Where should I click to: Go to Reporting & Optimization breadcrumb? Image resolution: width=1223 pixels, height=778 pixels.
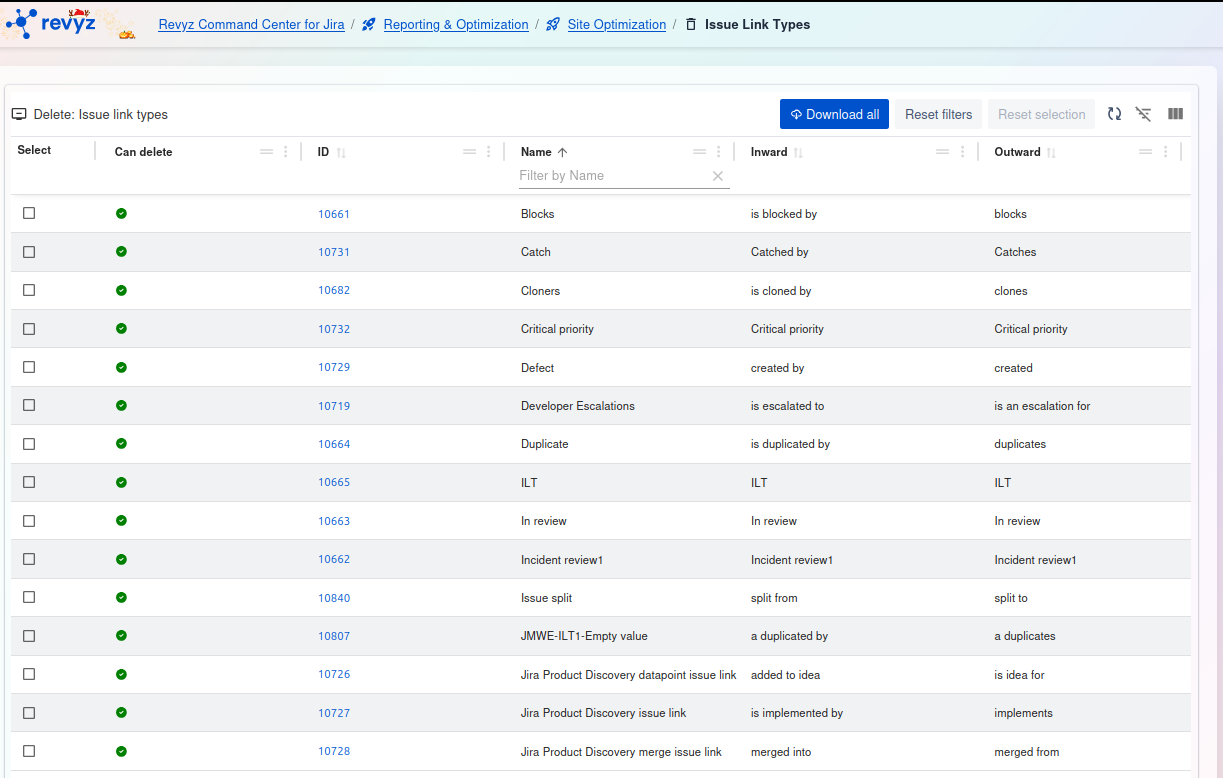[455, 25]
